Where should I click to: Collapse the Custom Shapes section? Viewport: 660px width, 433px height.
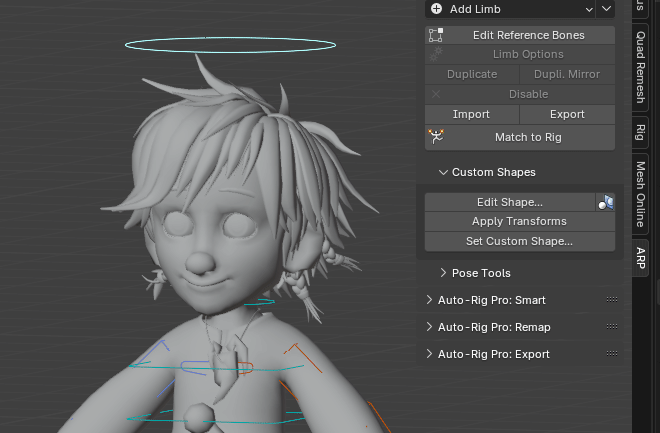click(x=443, y=173)
